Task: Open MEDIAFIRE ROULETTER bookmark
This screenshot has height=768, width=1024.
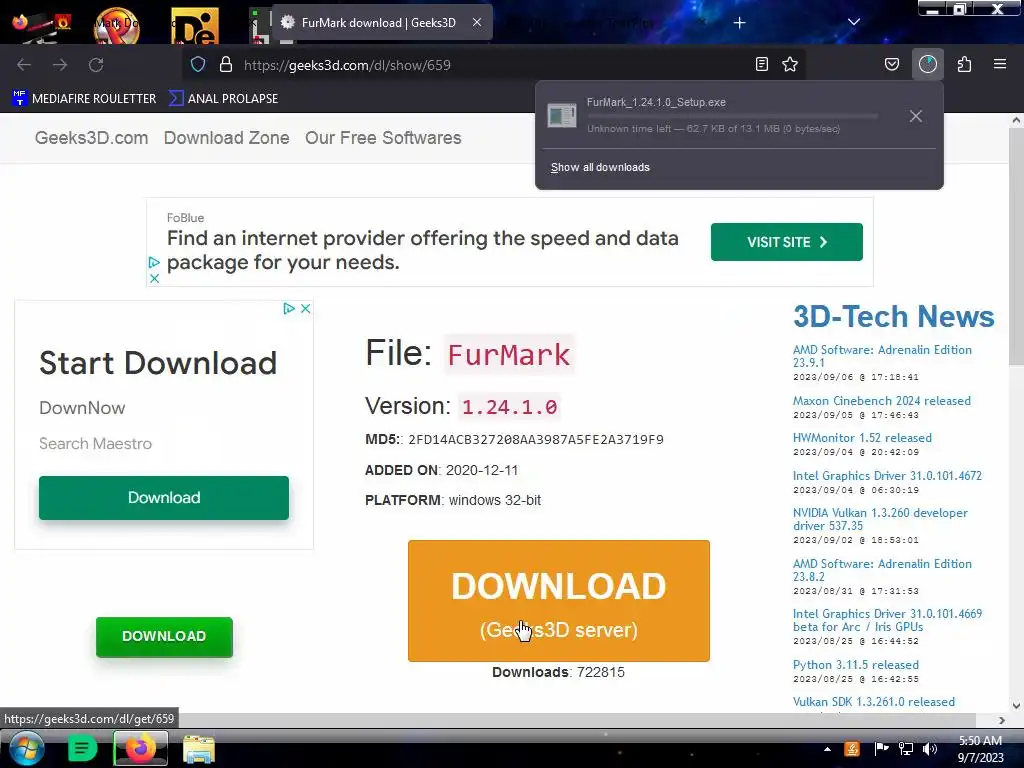Action: [x=84, y=99]
